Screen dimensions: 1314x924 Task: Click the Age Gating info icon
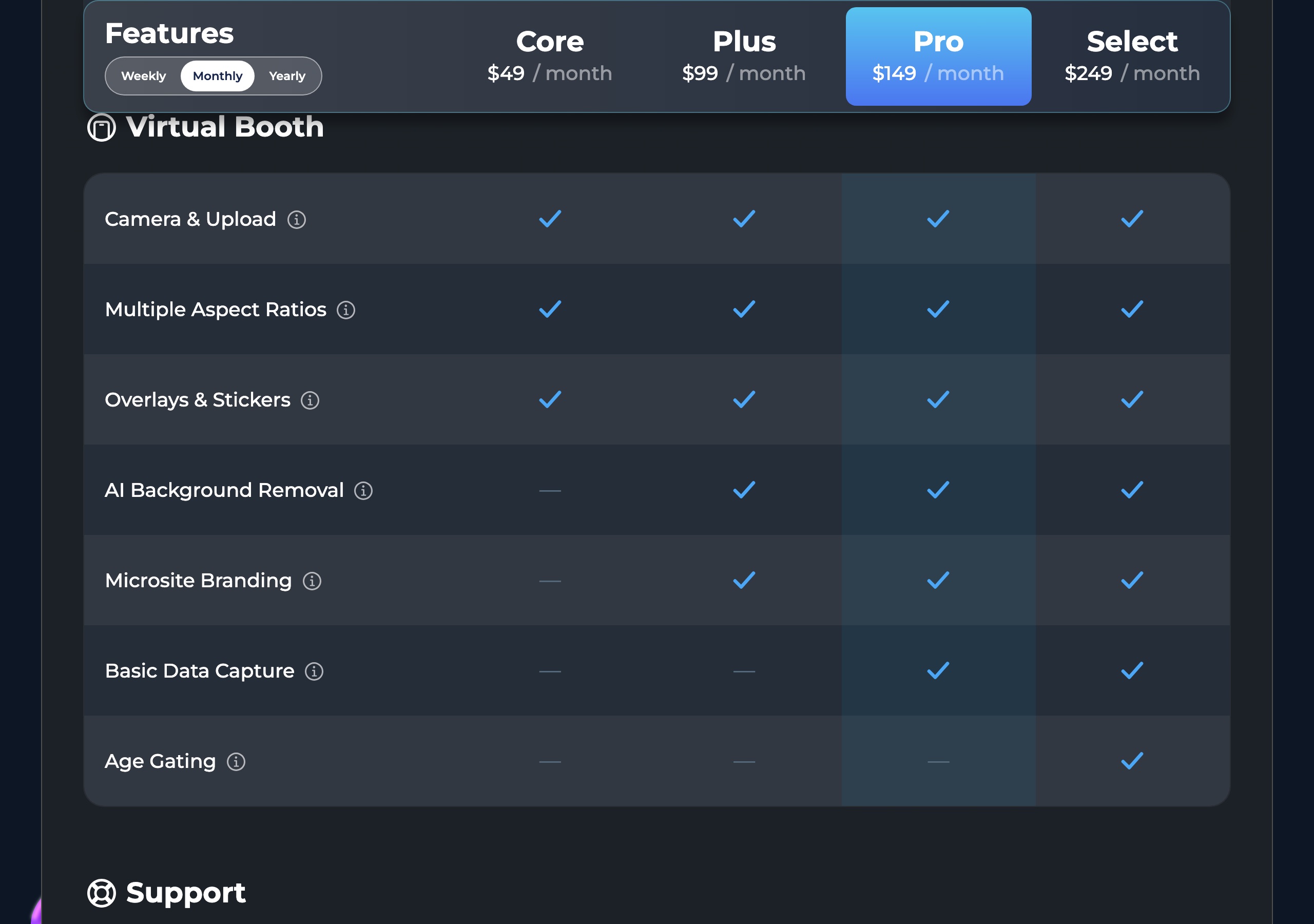(x=236, y=761)
